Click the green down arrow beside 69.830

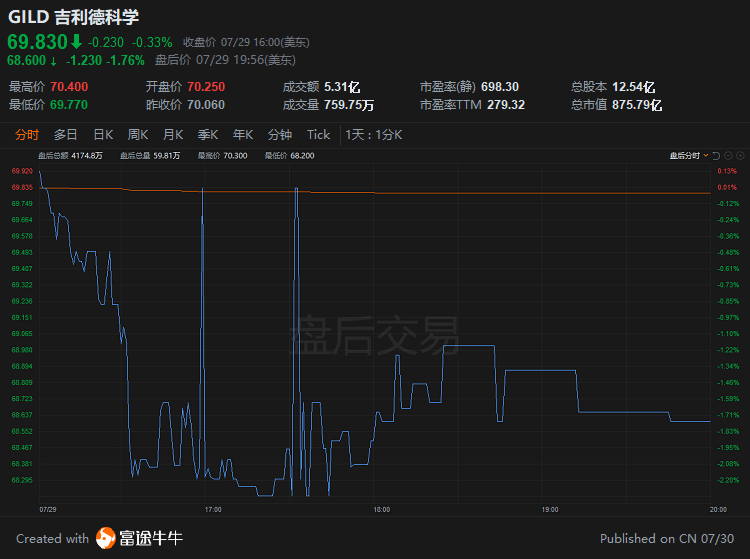[x=76, y=42]
